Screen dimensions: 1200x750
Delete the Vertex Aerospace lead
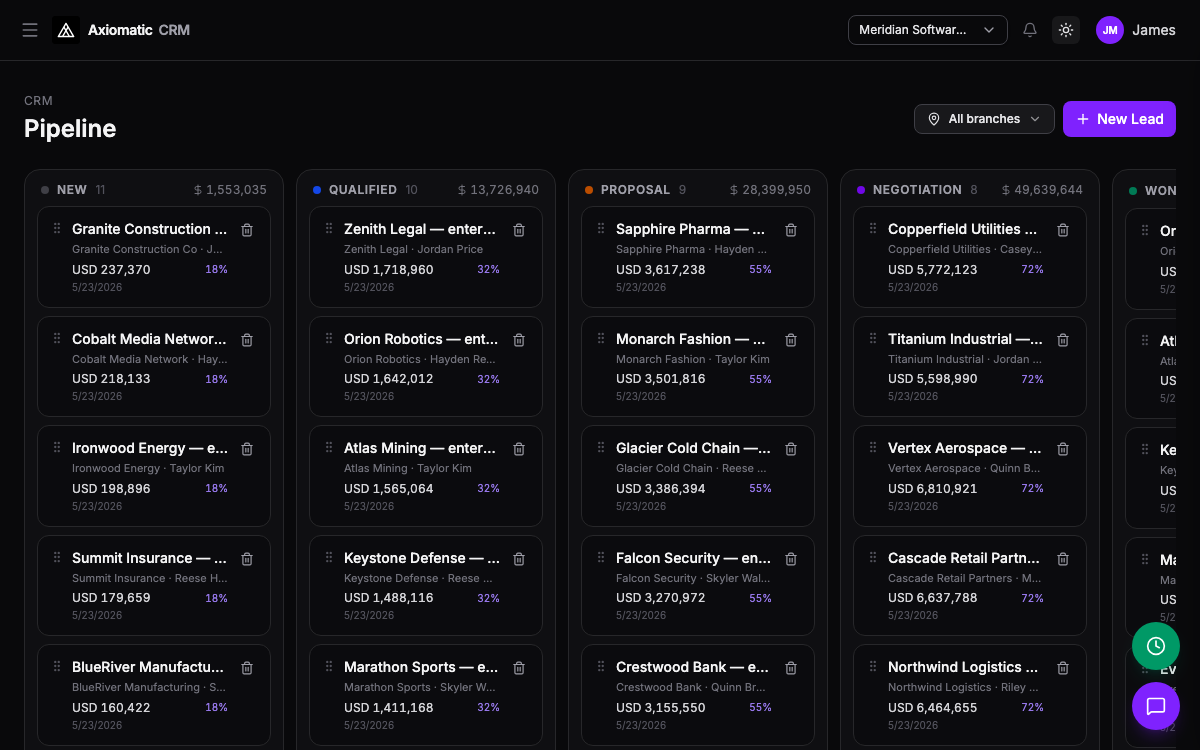coord(1063,449)
